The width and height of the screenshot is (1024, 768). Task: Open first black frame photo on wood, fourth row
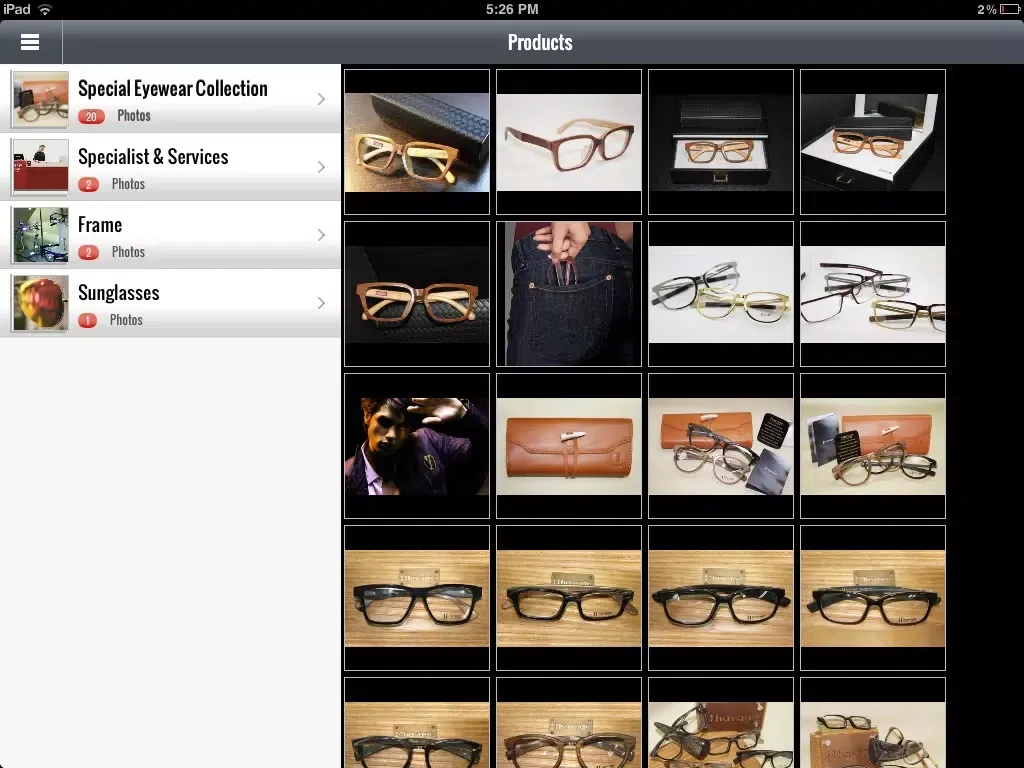click(417, 598)
